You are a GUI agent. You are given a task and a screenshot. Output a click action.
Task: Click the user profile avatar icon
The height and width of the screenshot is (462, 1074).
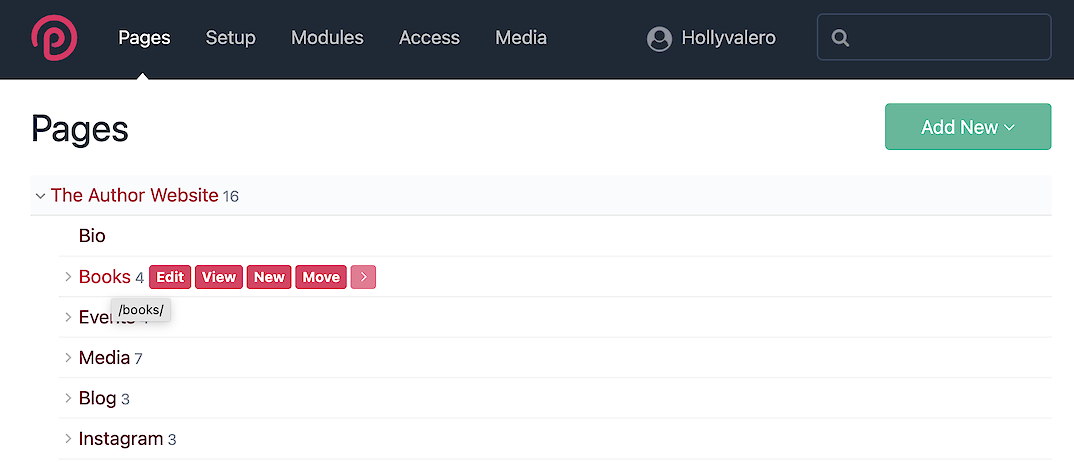(x=659, y=38)
